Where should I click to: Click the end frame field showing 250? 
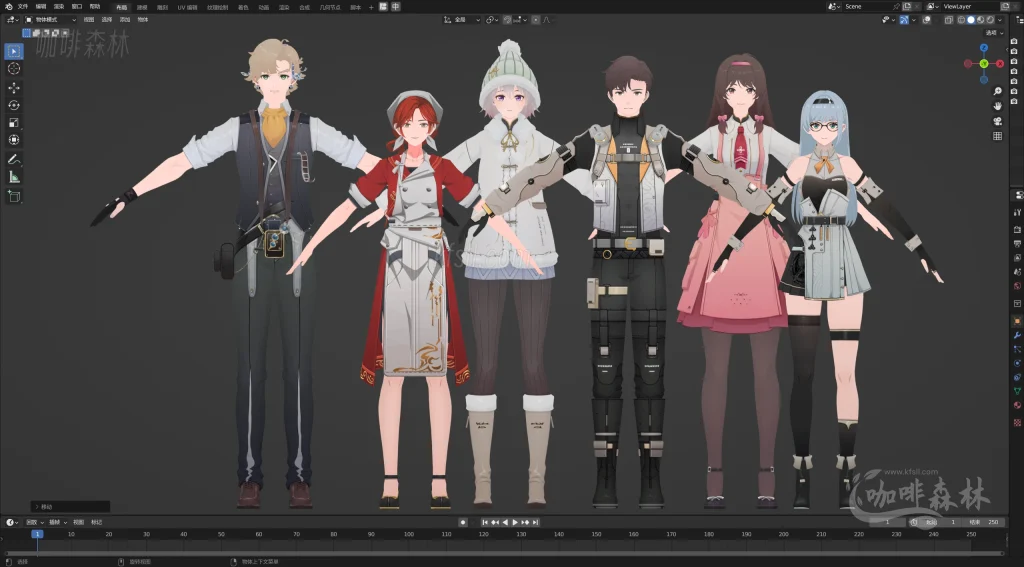[985, 522]
